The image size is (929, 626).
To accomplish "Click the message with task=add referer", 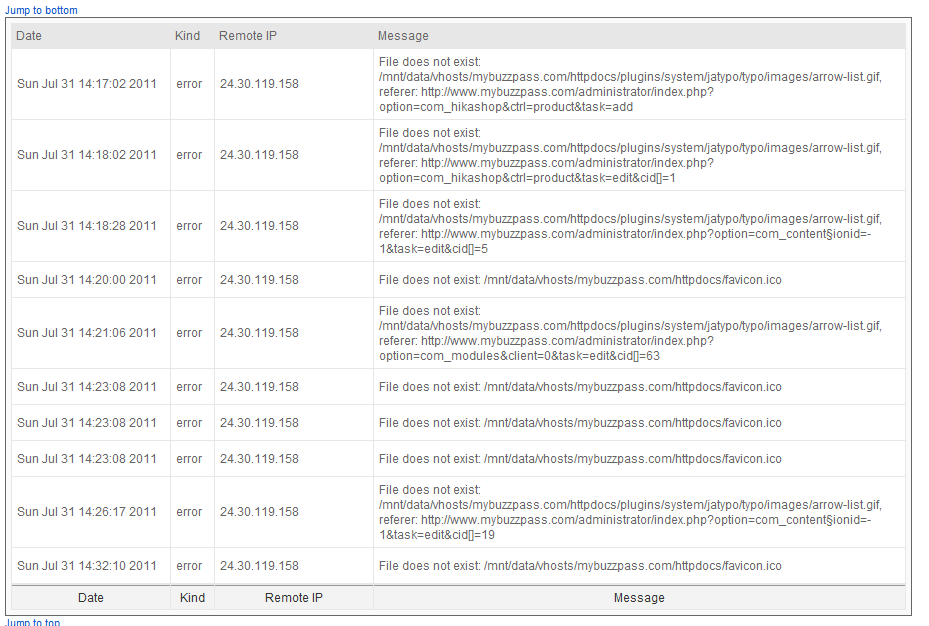I will point(630,84).
